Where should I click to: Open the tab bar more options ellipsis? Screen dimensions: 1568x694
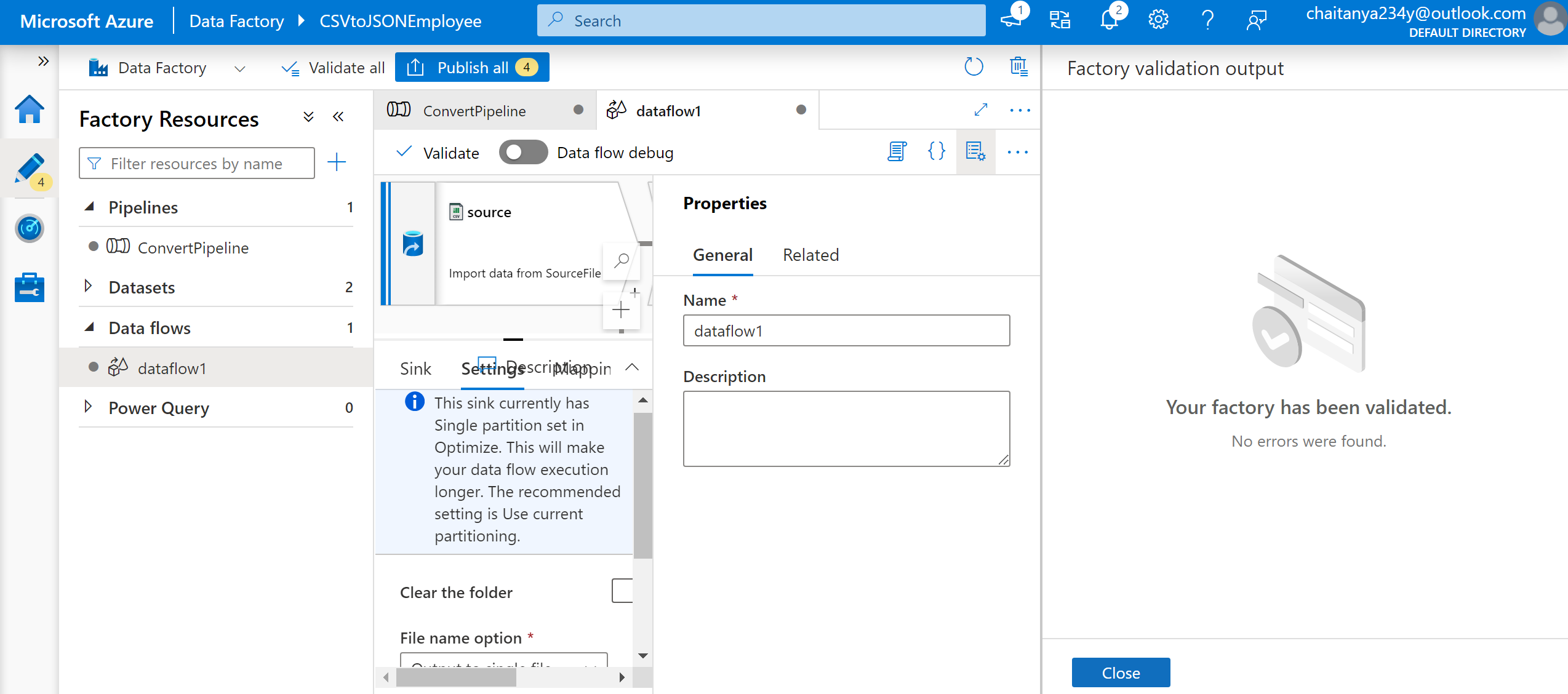[1020, 111]
